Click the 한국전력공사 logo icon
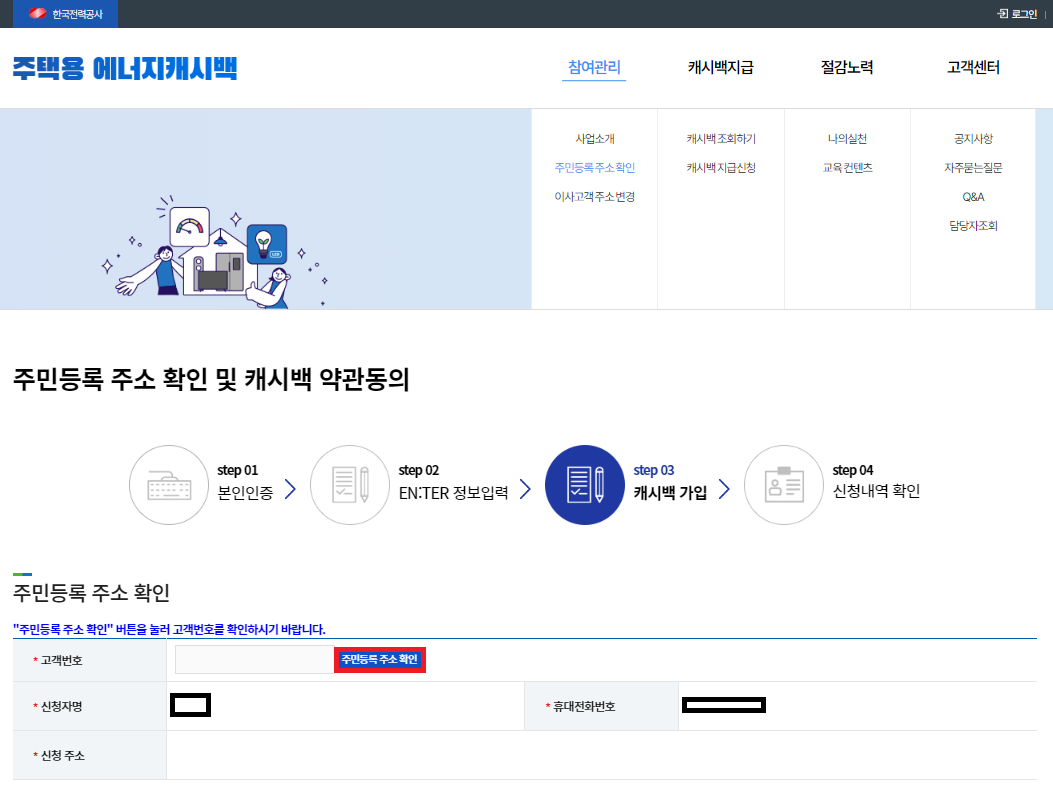The width and height of the screenshot is (1053, 793). click(38, 13)
